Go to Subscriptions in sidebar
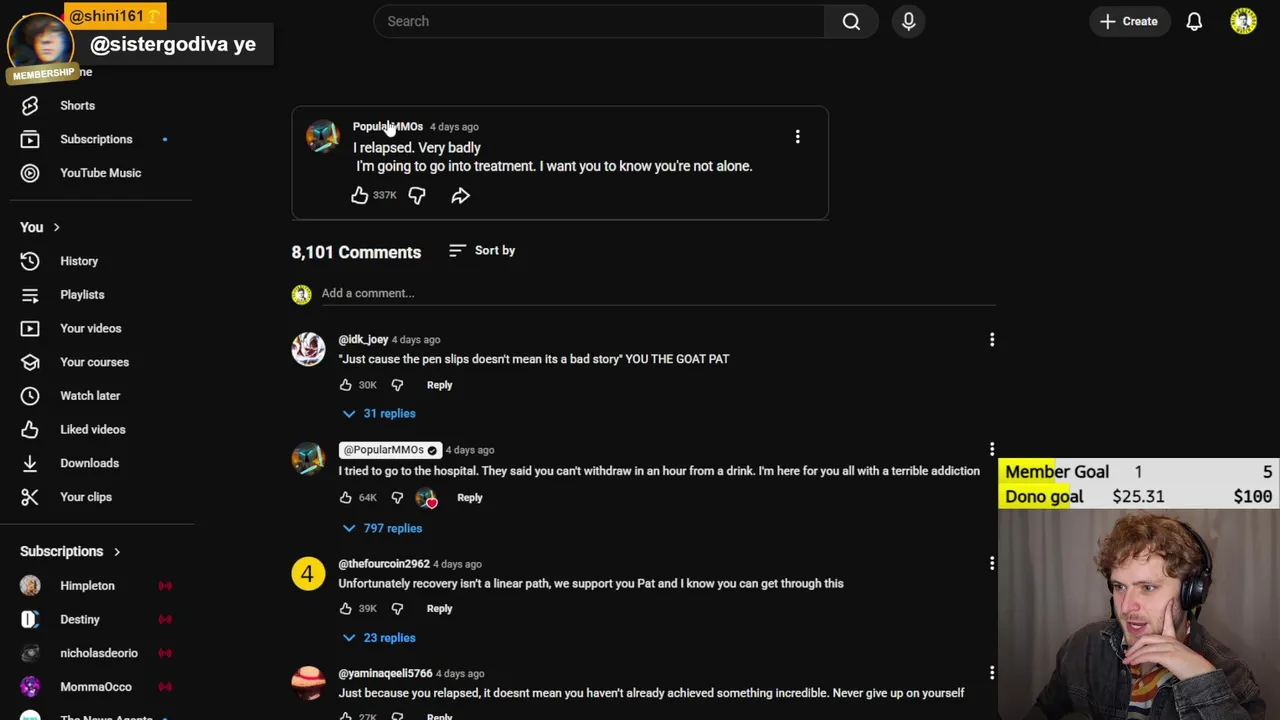 pyautogui.click(x=95, y=139)
